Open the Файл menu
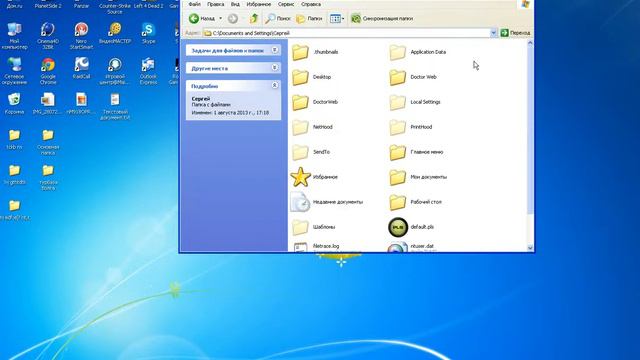 click(x=194, y=4)
